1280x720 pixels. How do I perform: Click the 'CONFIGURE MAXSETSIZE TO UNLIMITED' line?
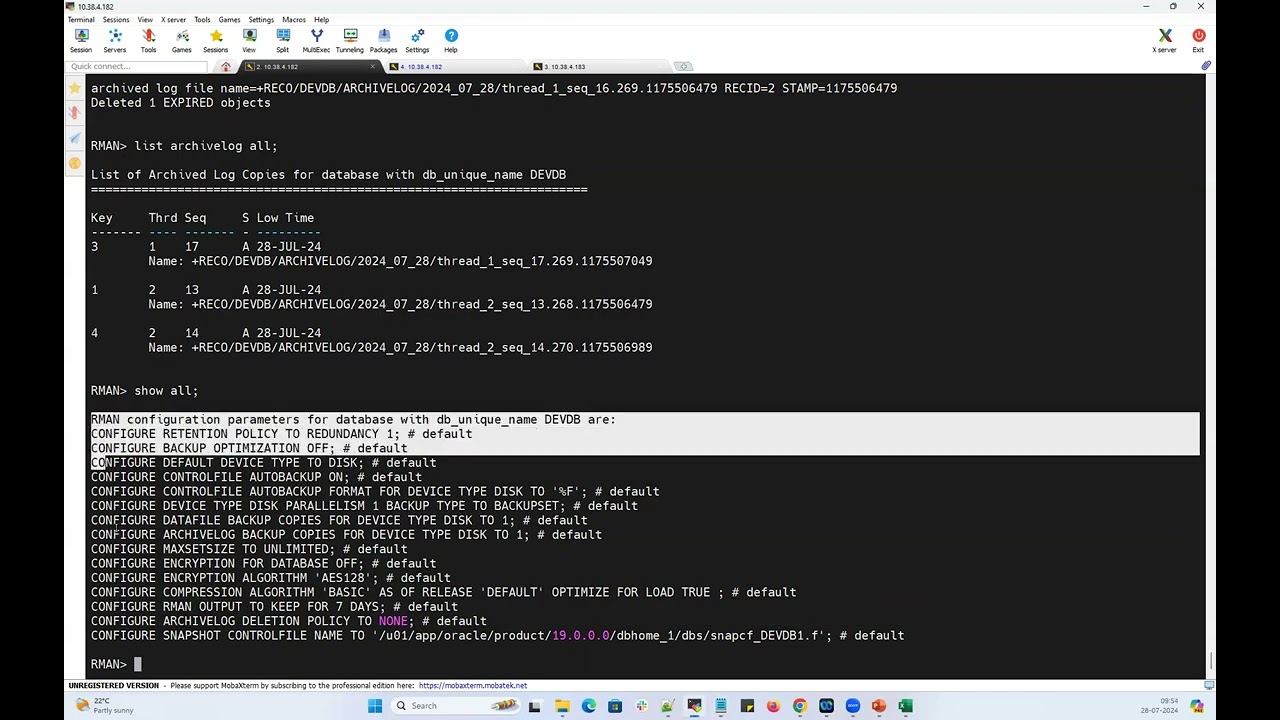coord(249,549)
